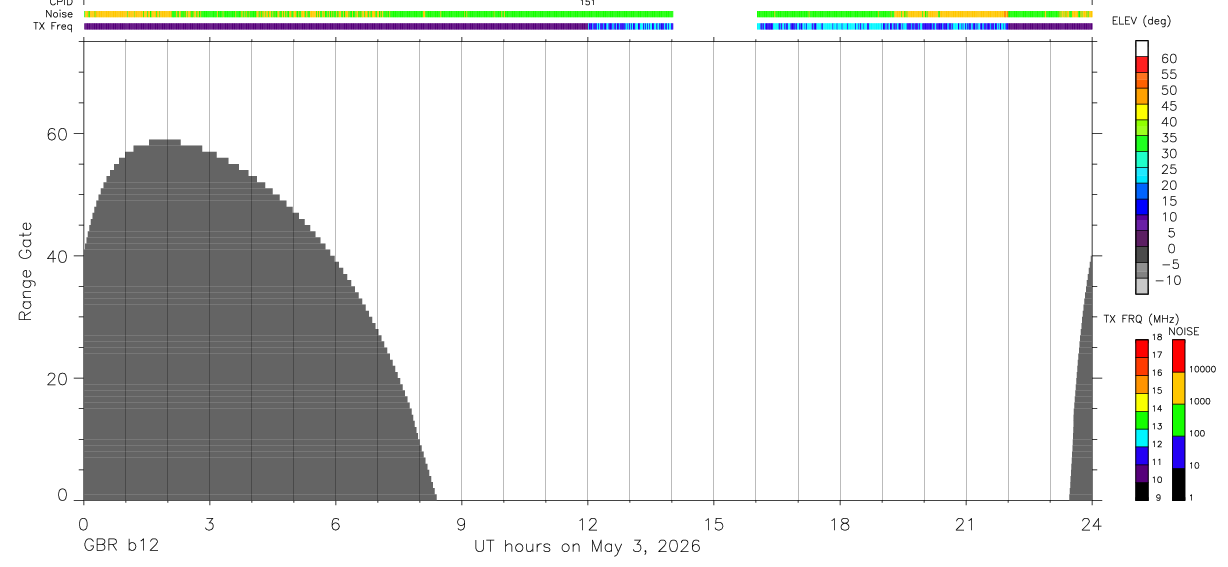Click the red 55–60 swatch in ELEV colorbar
This screenshot has width=1228, height=567.
tap(1142, 65)
